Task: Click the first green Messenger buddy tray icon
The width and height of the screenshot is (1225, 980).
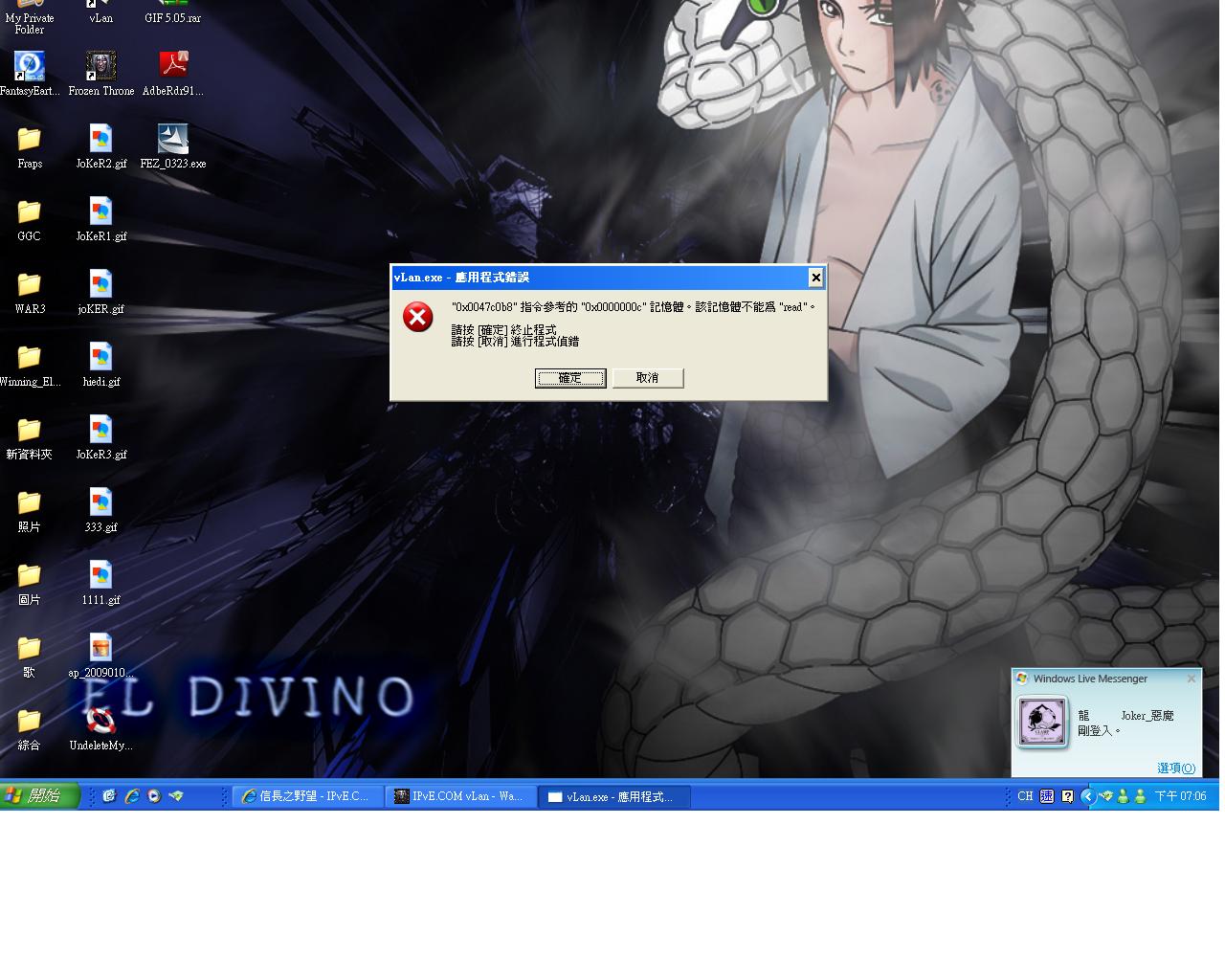Action: (x=1124, y=796)
